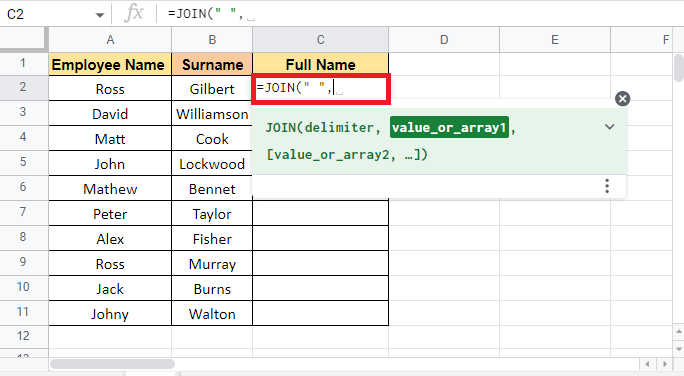This screenshot has height=376, width=684.
Task: Expand the JOIN function help chevron
Action: pyautogui.click(x=609, y=127)
